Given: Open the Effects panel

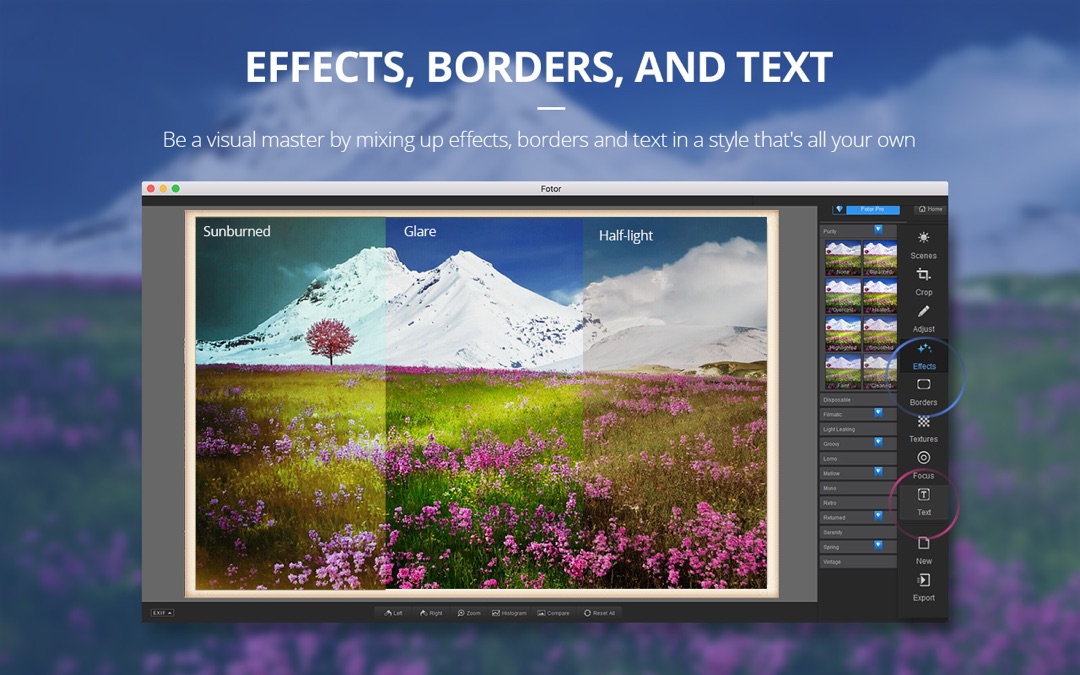Looking at the screenshot, I should (924, 356).
